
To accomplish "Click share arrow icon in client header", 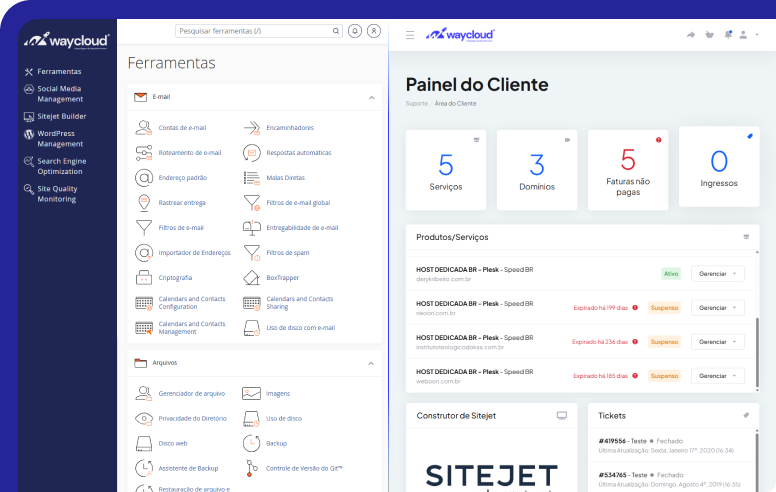I will coord(691,35).
